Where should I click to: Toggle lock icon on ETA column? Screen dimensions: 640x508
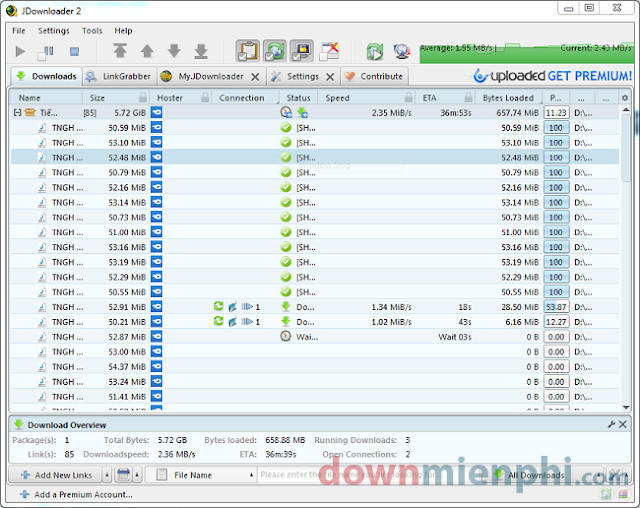(x=469, y=98)
